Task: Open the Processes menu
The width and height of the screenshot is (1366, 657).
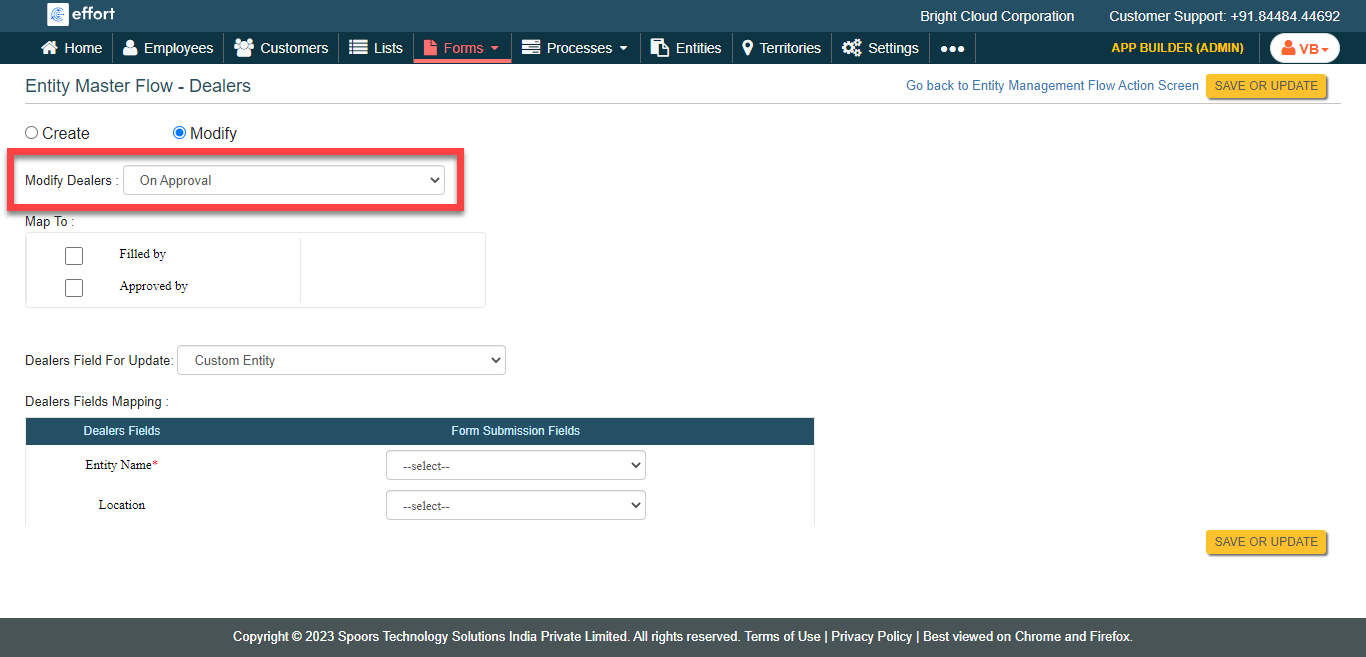Action: tap(575, 48)
